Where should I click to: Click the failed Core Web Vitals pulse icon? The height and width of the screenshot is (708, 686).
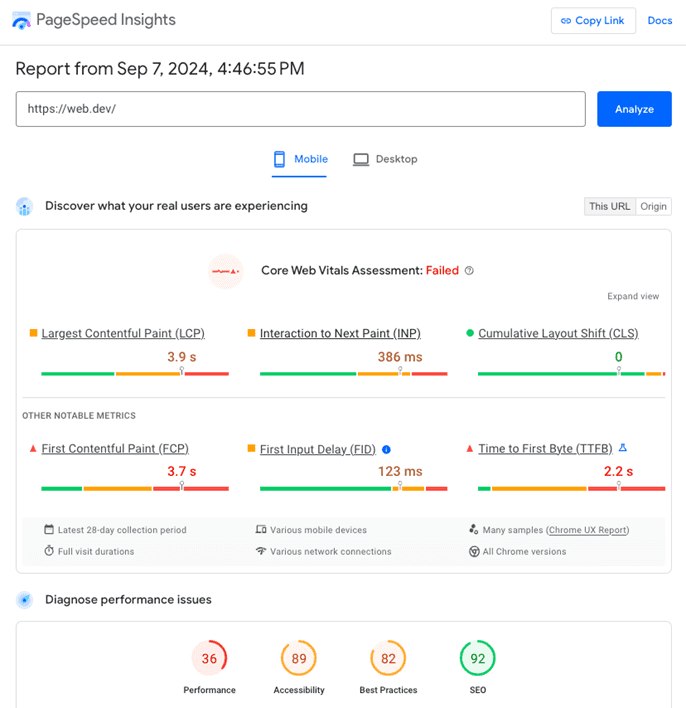(225, 271)
